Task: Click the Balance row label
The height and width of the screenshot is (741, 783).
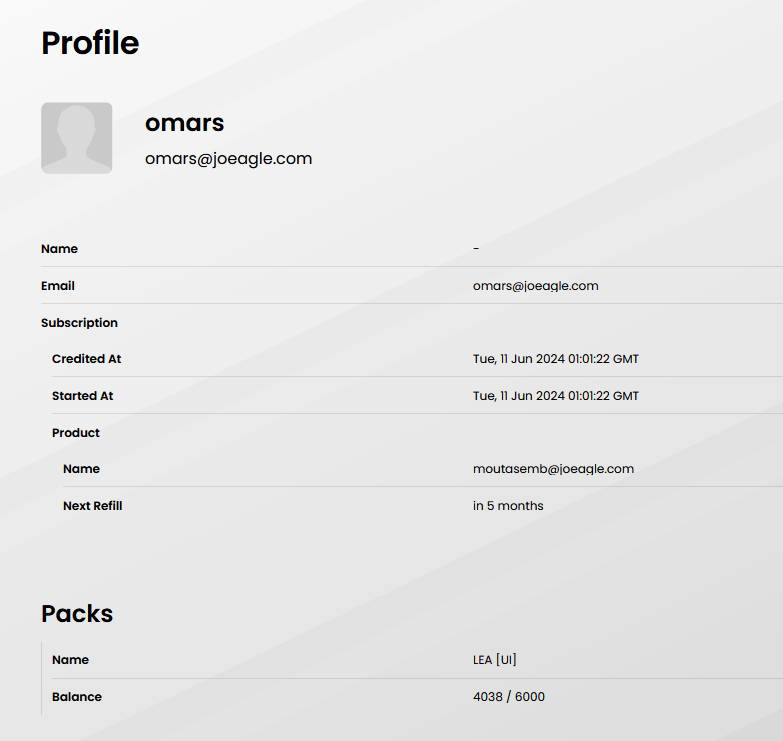Action: point(77,697)
